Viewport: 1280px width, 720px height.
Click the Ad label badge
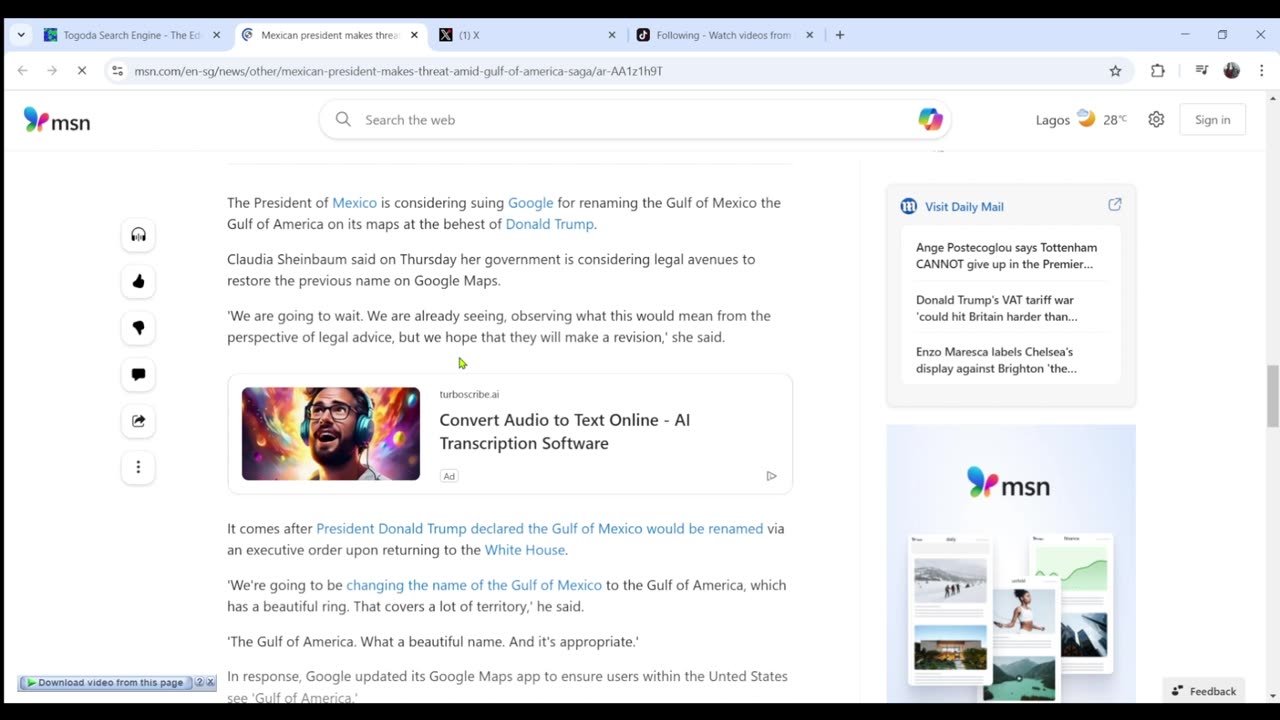coord(449,476)
